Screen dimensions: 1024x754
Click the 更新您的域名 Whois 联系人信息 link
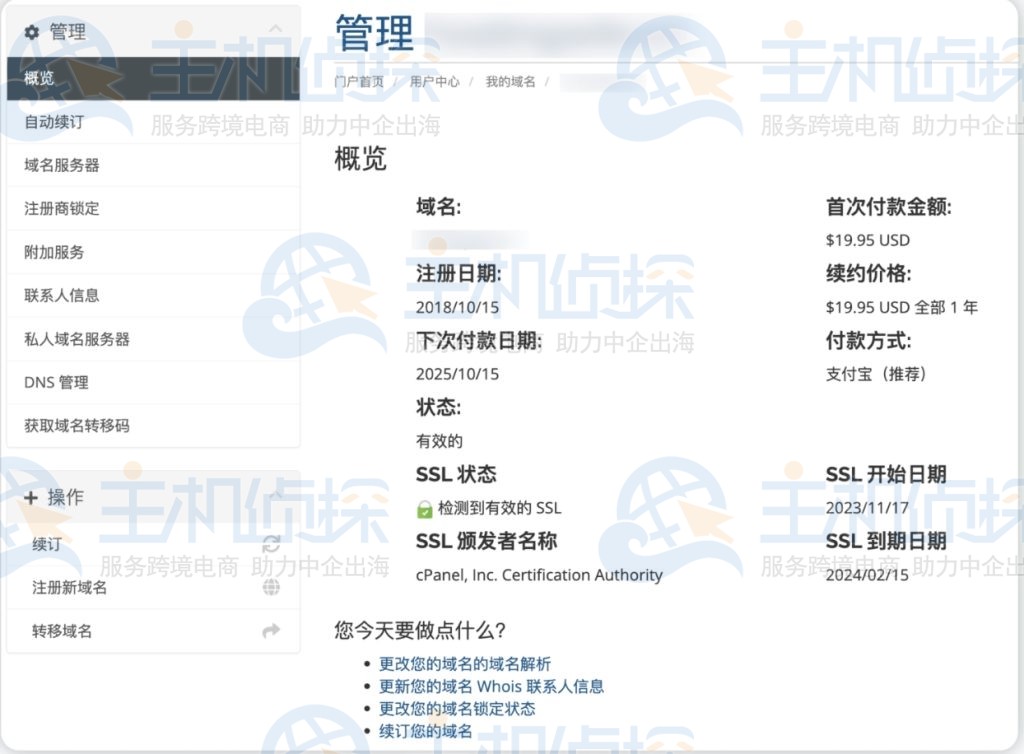pos(491,686)
